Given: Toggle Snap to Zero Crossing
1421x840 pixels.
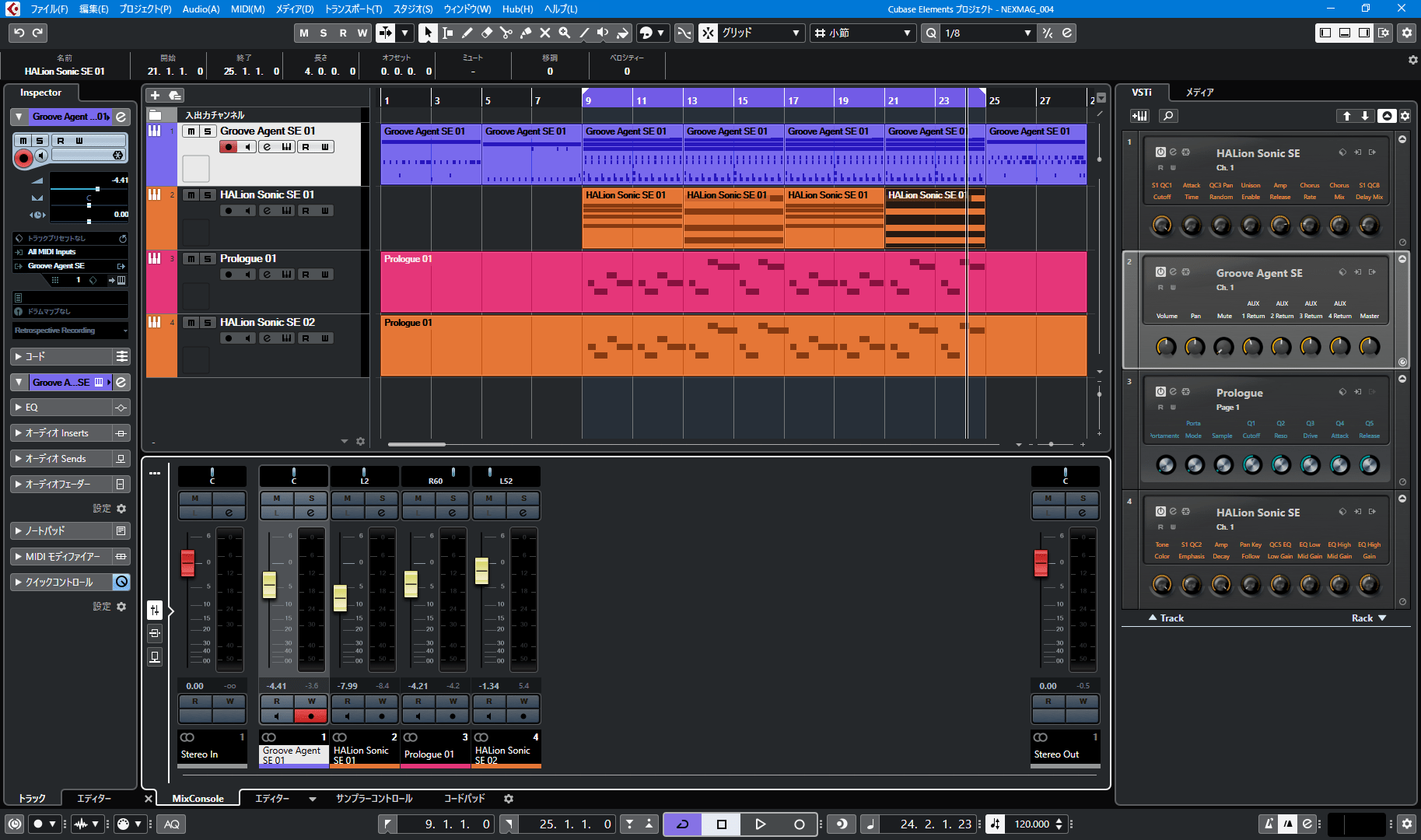Looking at the screenshot, I should point(684,33).
